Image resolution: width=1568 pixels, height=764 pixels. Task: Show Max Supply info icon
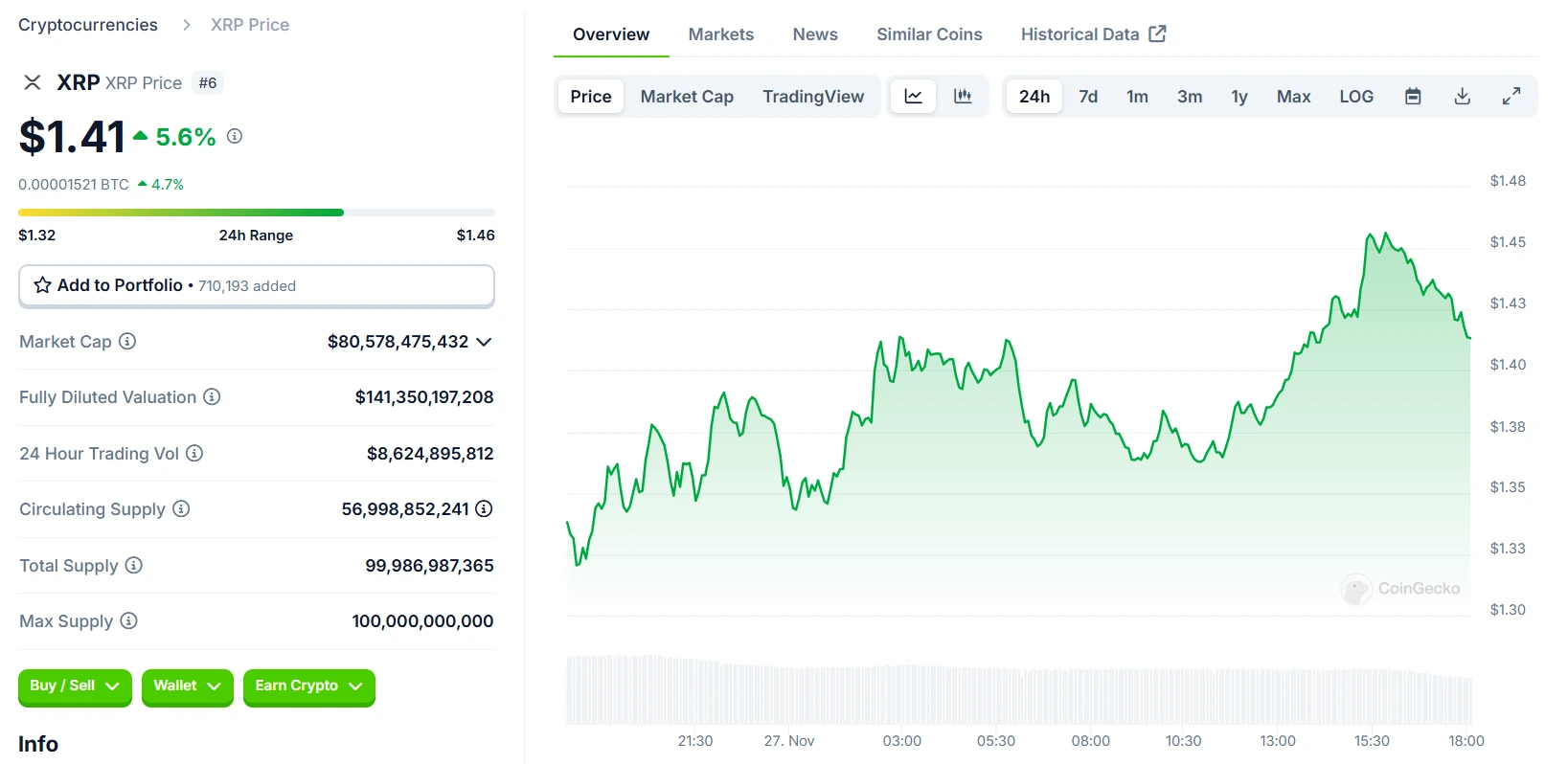(129, 620)
